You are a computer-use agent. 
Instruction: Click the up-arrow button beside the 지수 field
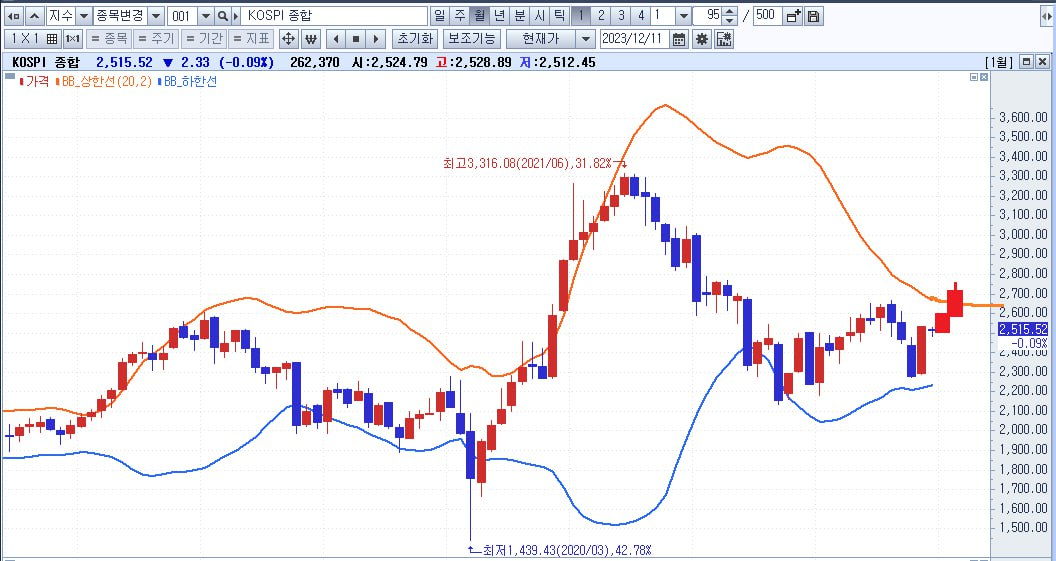tap(36, 15)
